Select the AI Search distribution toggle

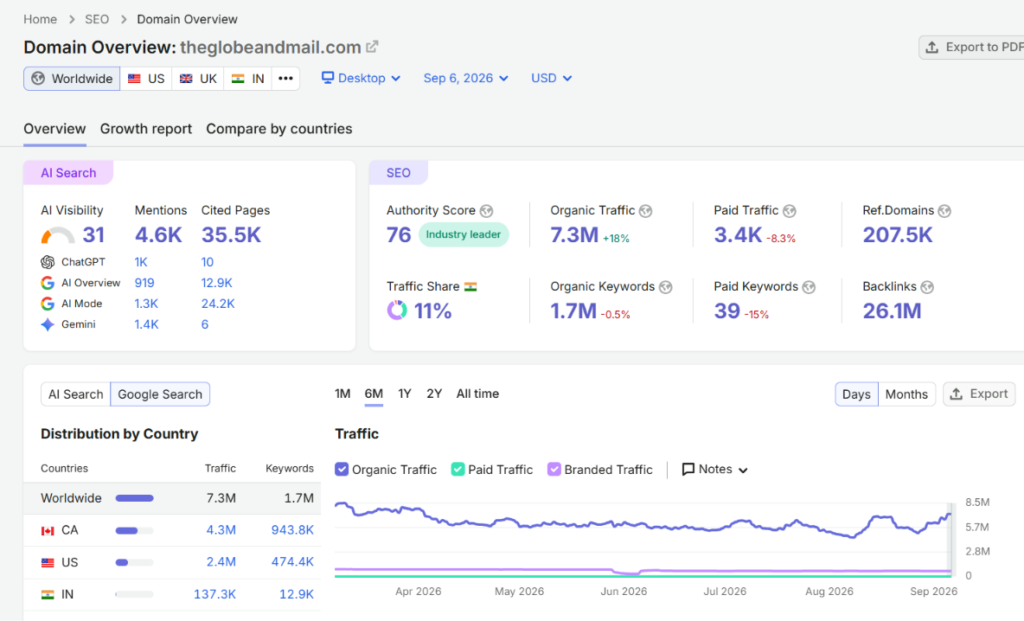tap(76, 394)
